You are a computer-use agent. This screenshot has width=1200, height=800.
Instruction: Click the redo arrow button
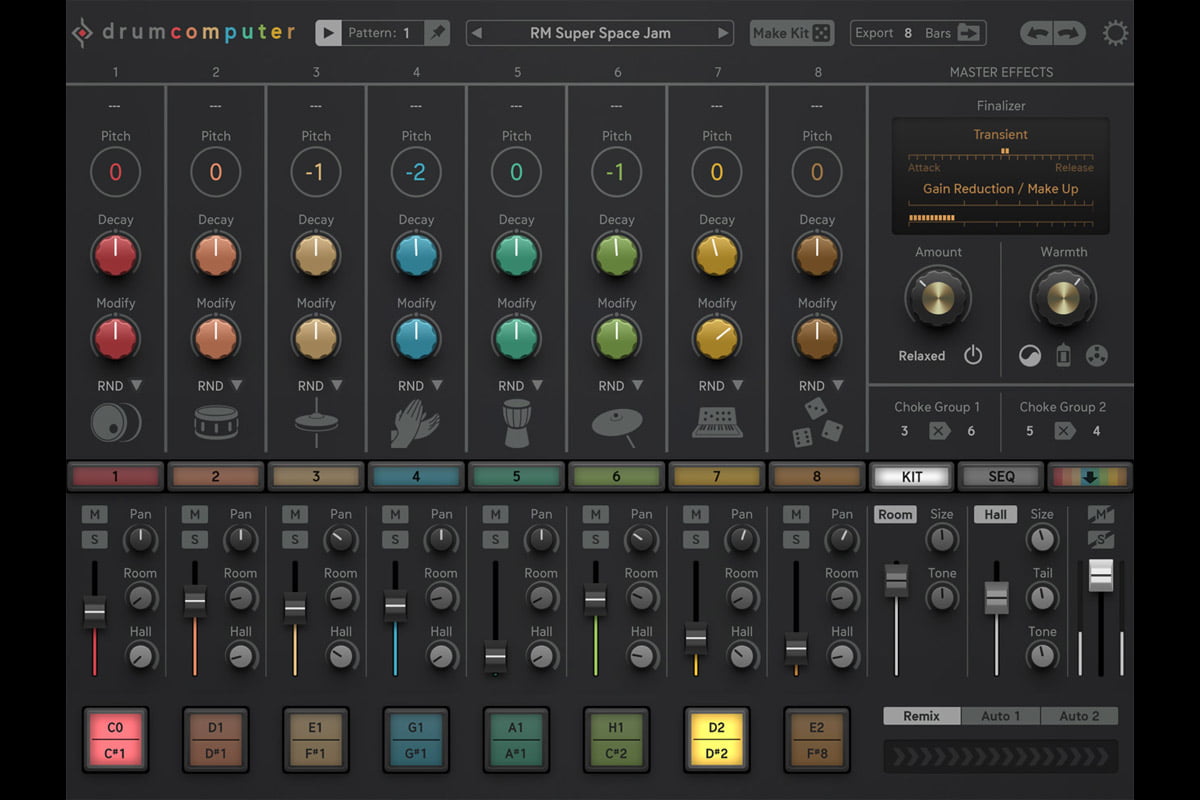click(x=1069, y=33)
